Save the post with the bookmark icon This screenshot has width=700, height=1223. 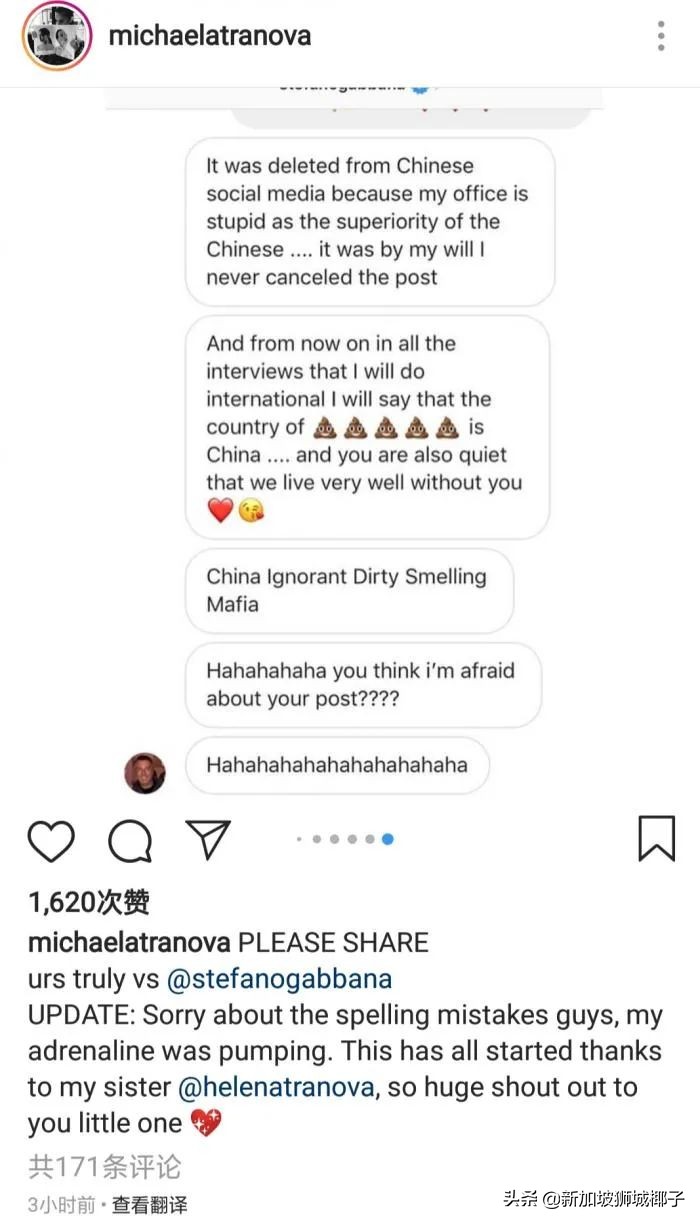coord(656,839)
